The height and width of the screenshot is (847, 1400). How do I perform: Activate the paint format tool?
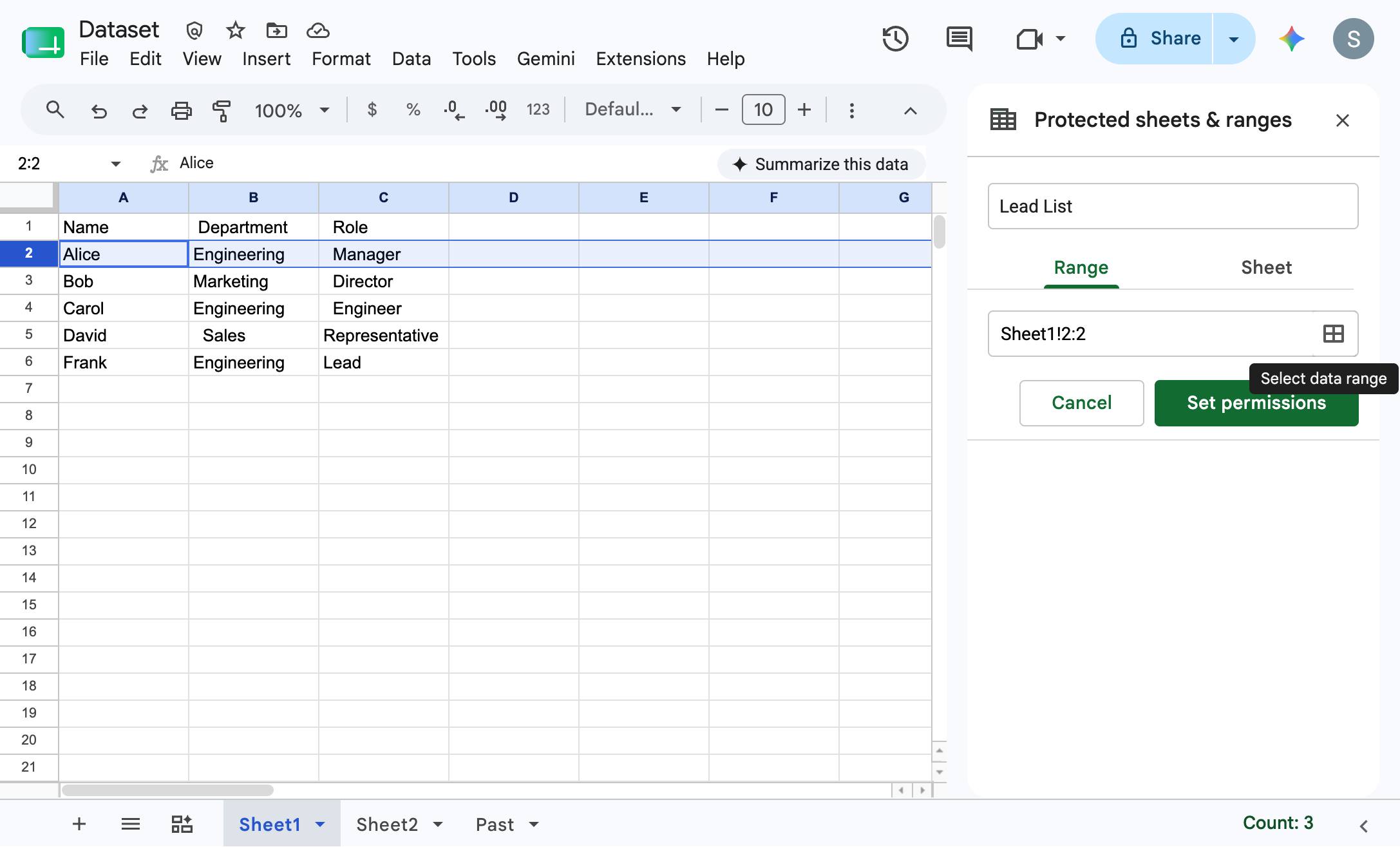click(222, 111)
